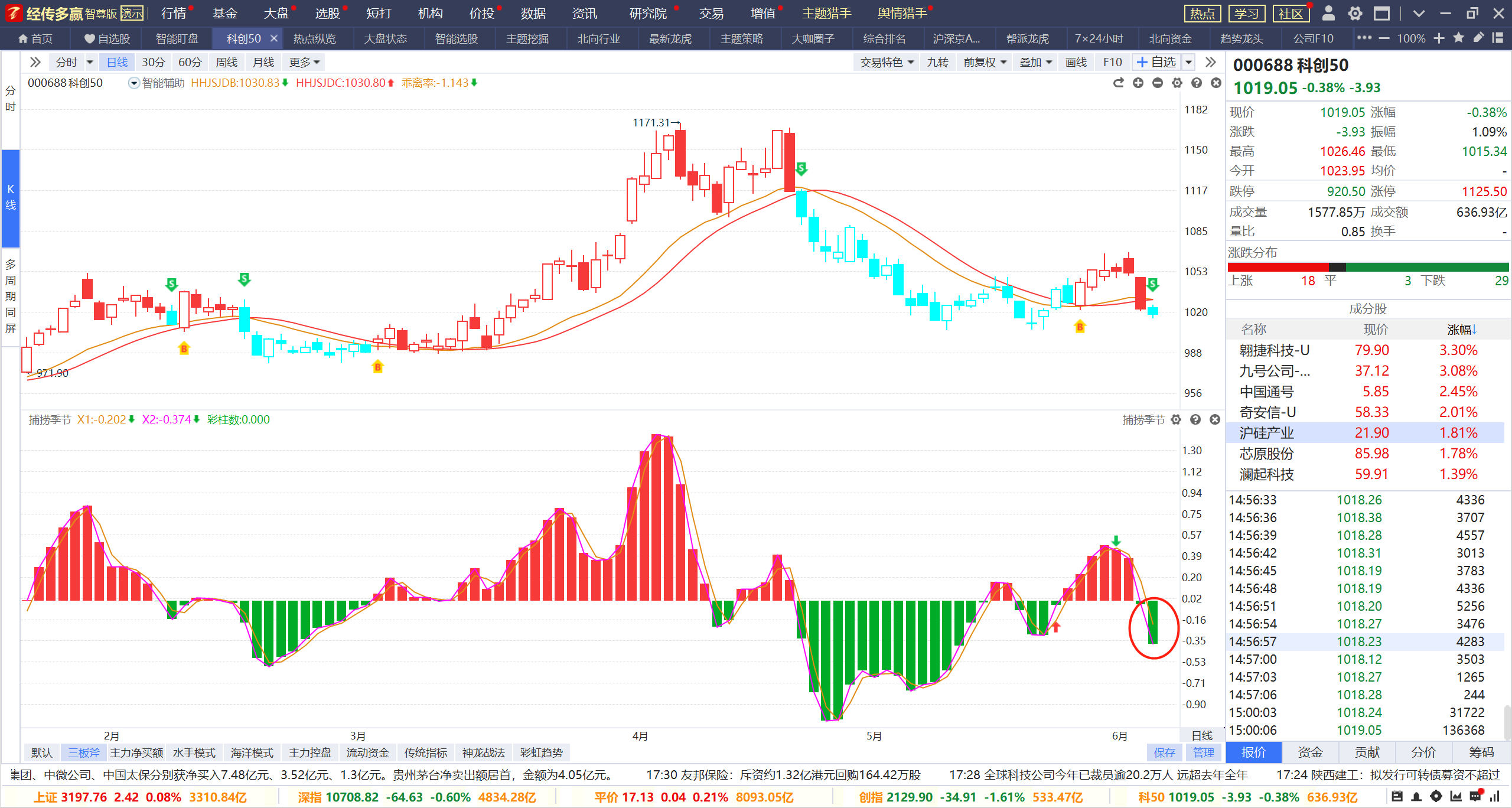Screen dimensions: 1512x808
Task: Sort constituents by 涨幅 column header
Action: 1462,330
